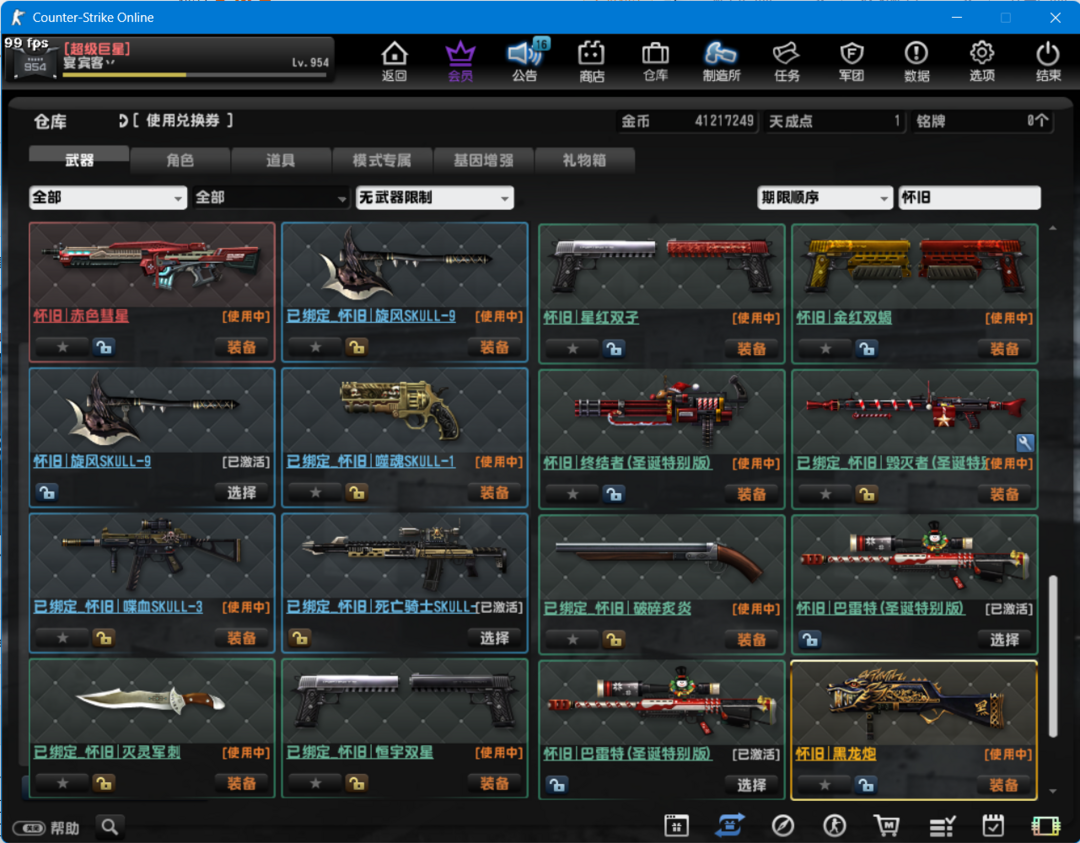
Task: Click 装备 button for 怀旧|黑龙炮
Action: tap(1004, 784)
